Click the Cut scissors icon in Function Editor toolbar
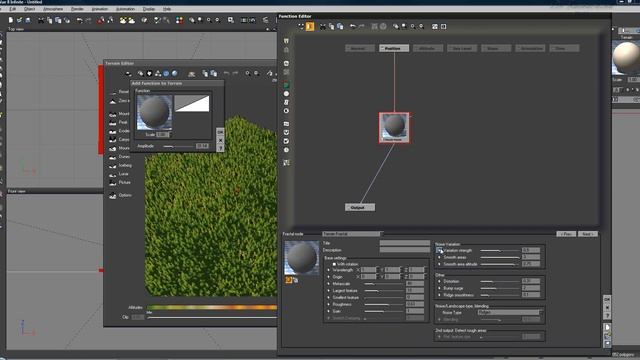The width and height of the screenshot is (640, 360). (x=323, y=27)
